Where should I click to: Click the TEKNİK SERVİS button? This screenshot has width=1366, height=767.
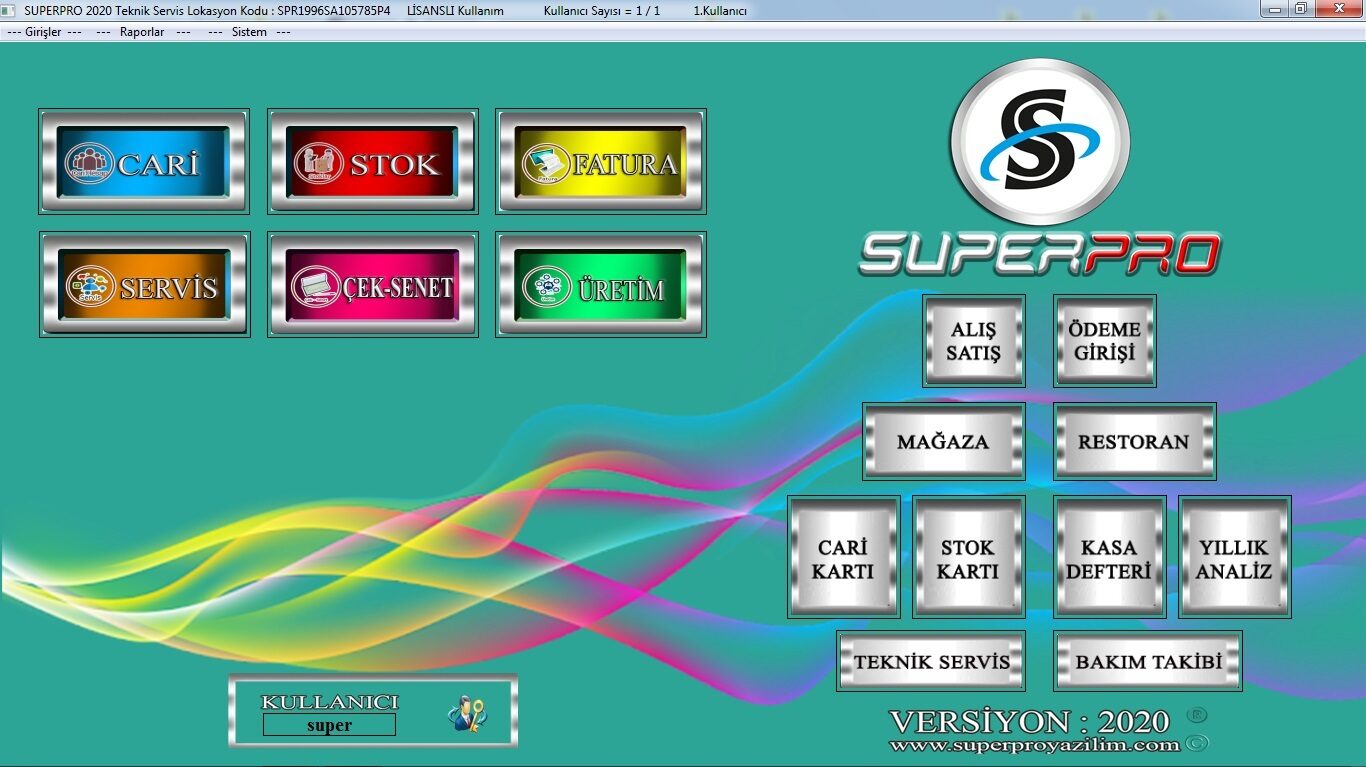[931, 661]
